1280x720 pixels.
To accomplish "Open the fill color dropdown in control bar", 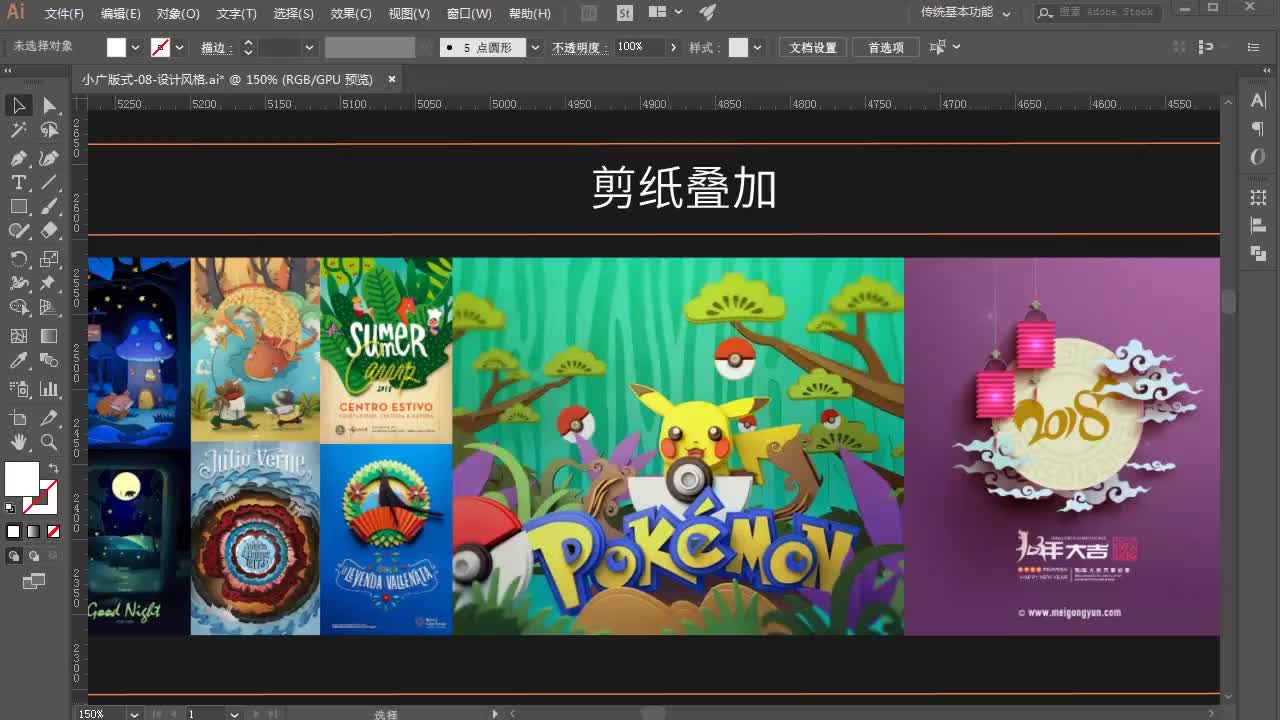I will tap(136, 47).
